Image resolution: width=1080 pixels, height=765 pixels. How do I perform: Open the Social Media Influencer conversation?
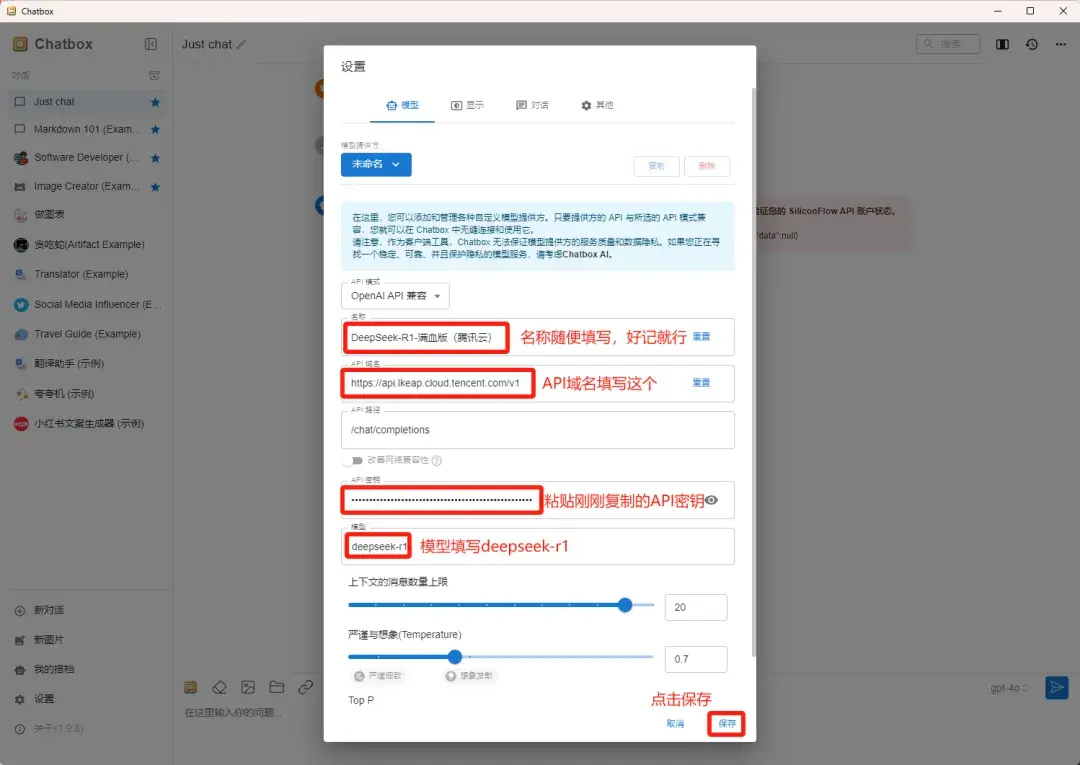pos(86,304)
